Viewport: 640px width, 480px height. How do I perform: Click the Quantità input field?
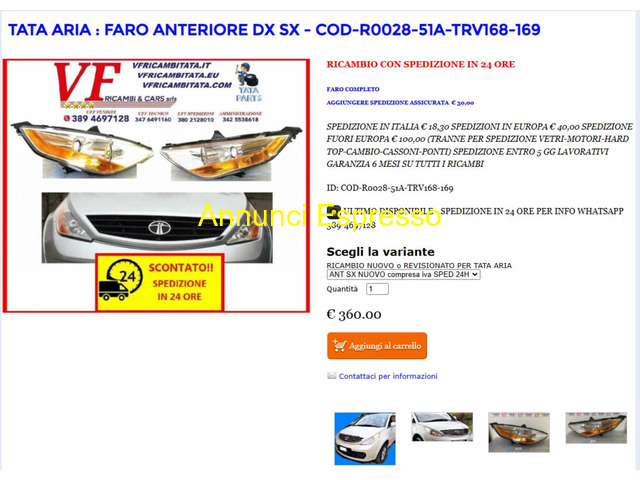coord(377,289)
